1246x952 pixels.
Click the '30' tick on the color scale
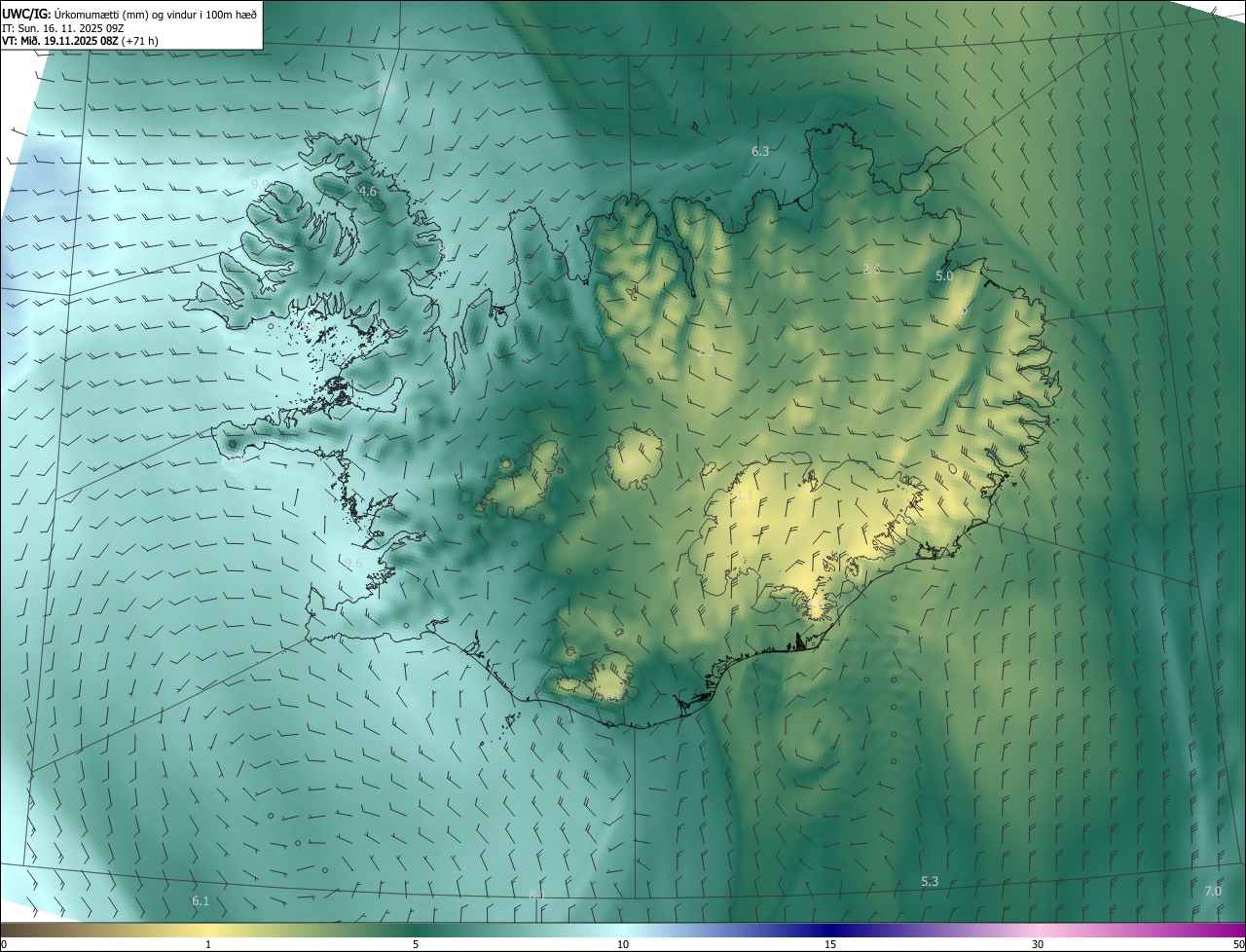tap(1038, 944)
